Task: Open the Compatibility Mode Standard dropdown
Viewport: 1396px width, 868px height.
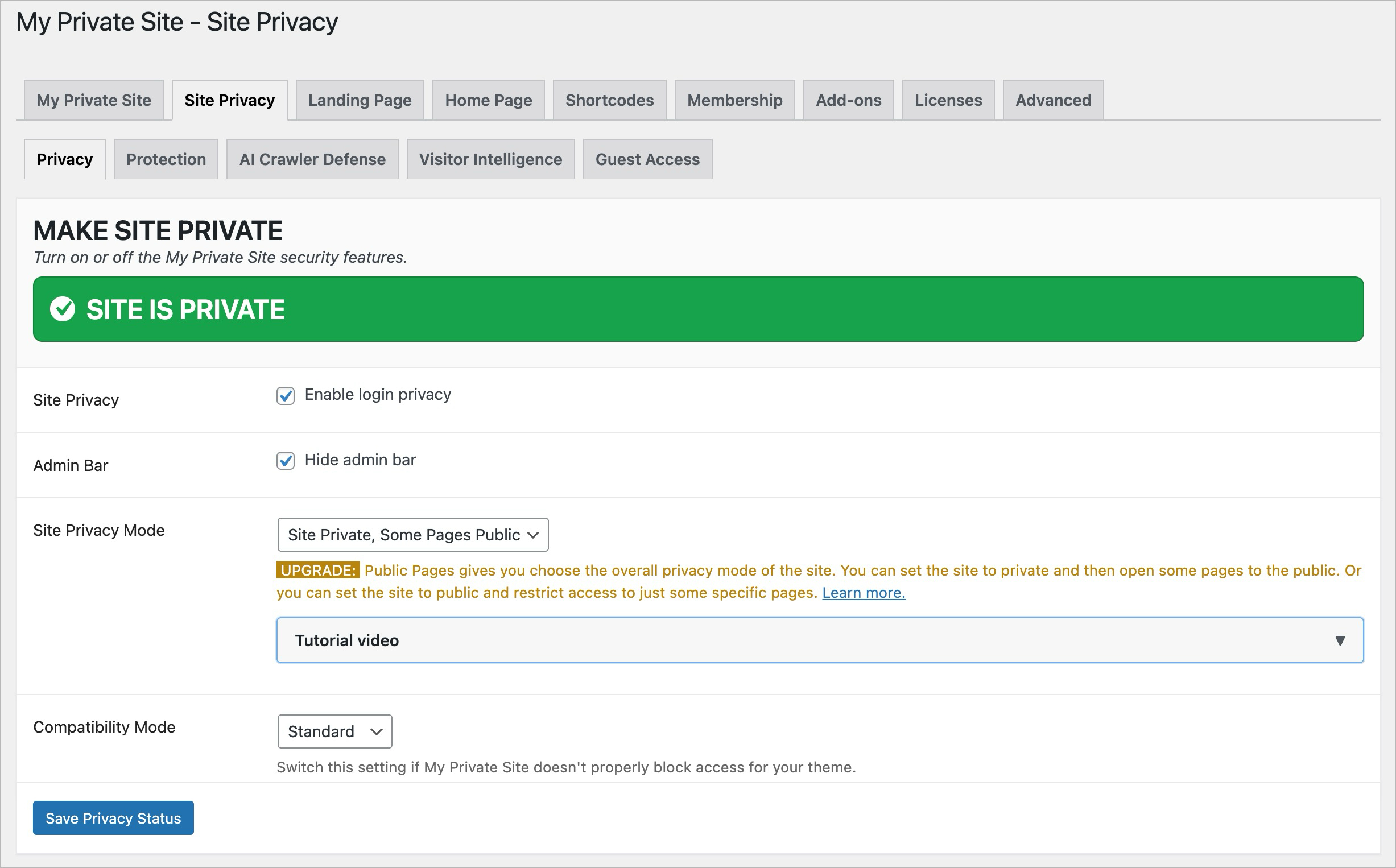Action: (334, 731)
